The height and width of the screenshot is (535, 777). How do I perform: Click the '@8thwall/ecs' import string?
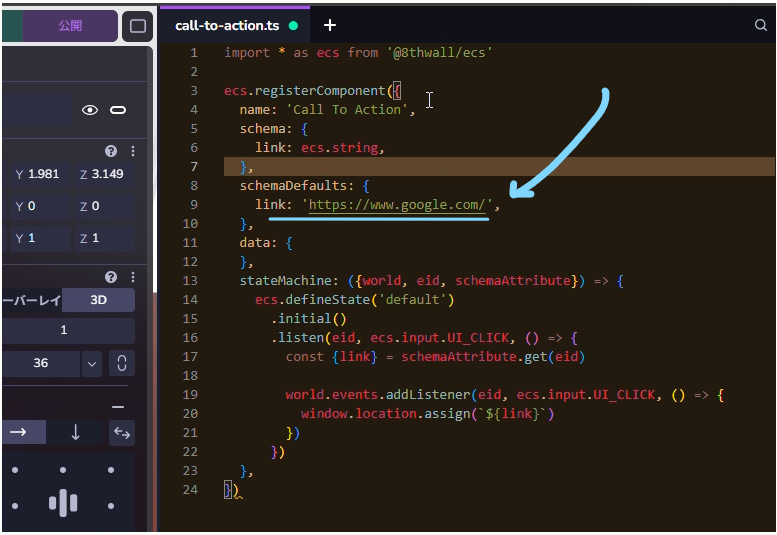point(440,53)
